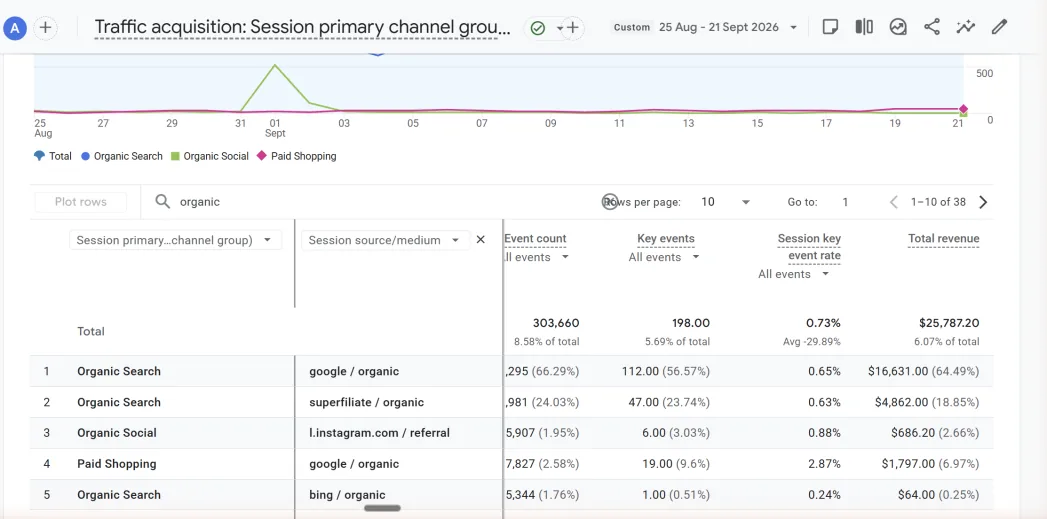Open the Insights chart icon
This screenshot has height=519, width=1047.
pos(898,27)
